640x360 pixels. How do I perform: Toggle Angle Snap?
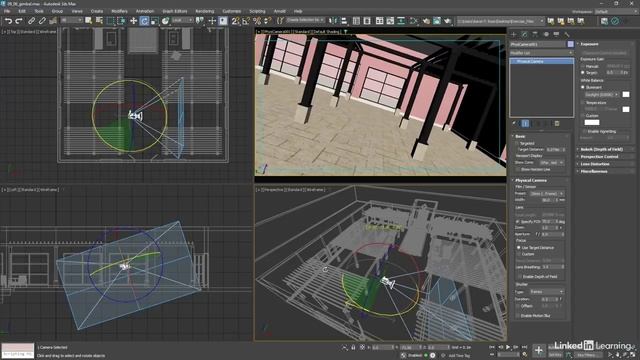point(246,21)
